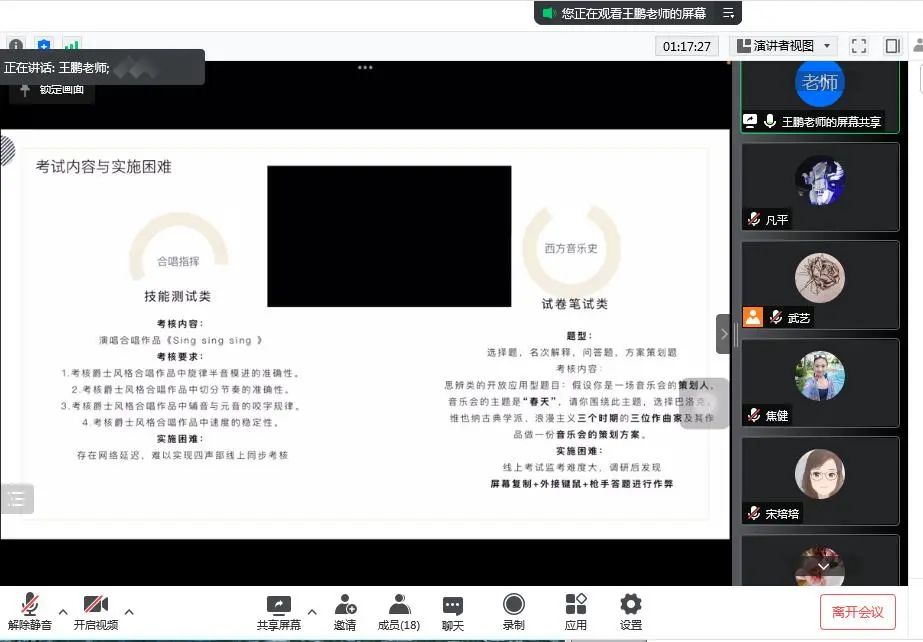This screenshot has width=923, height=642.
Task: Open 成员(18) members list
Action: tap(398, 611)
